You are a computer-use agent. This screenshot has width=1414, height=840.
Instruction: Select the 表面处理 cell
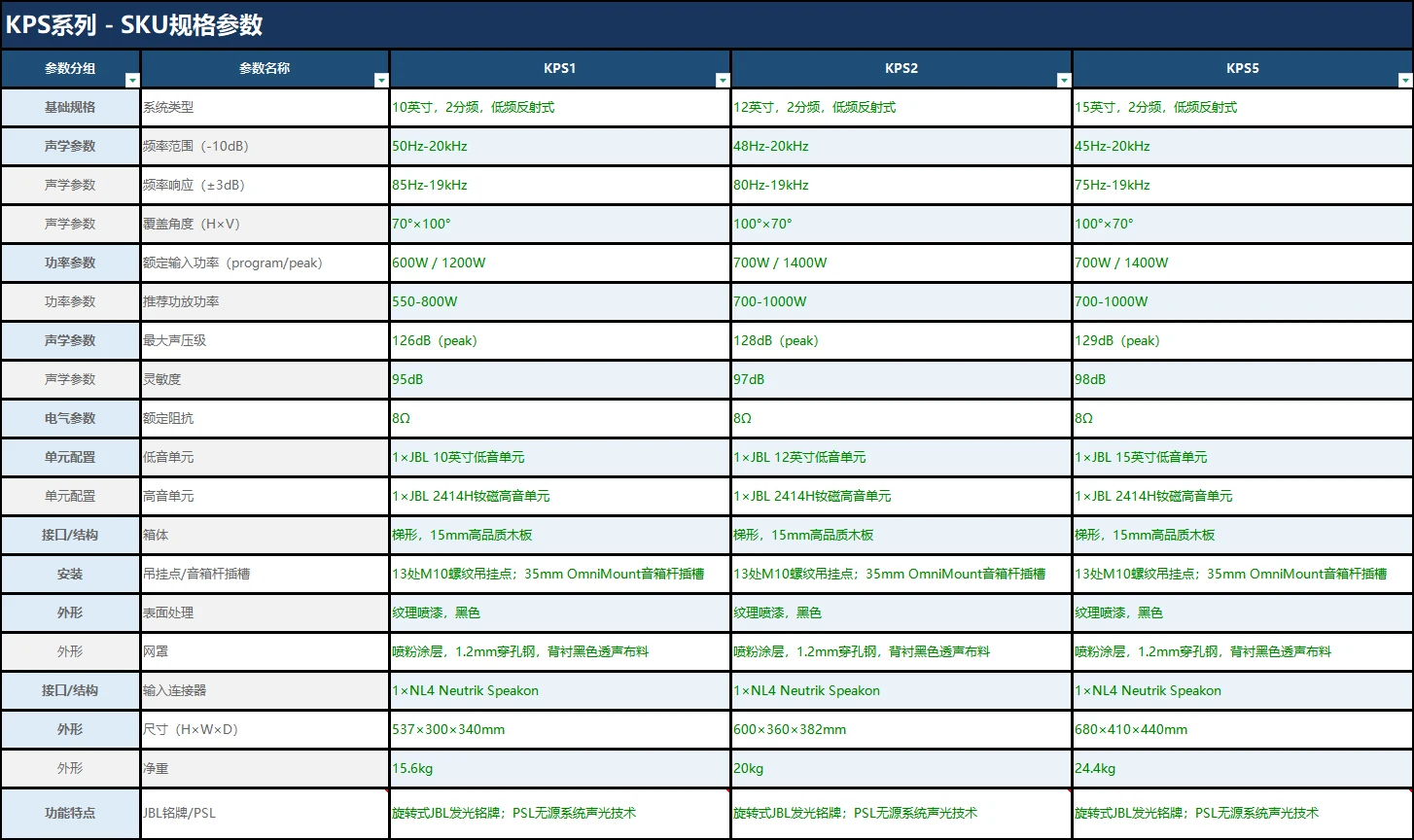tap(265, 613)
